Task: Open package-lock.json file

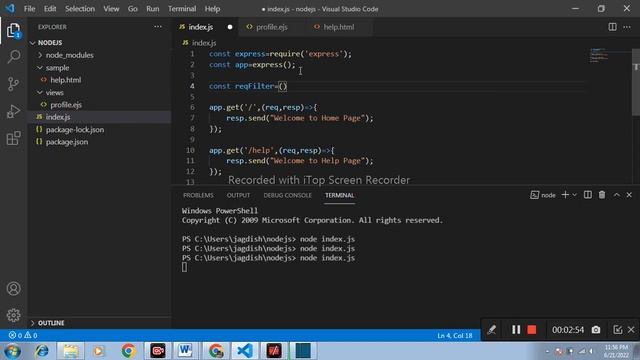Action: click(x=99, y=129)
